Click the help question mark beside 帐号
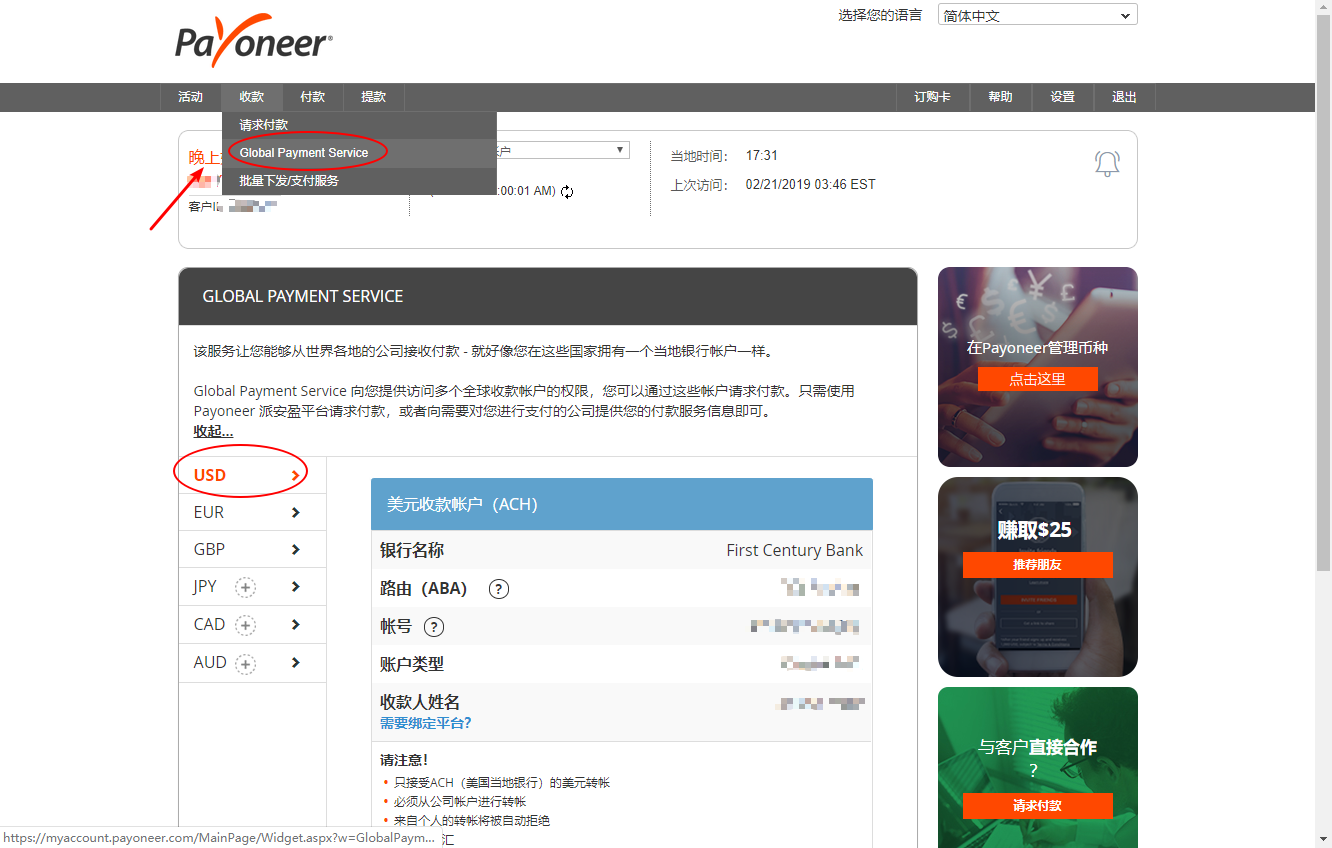This screenshot has width=1332, height=848. pyautogui.click(x=433, y=627)
